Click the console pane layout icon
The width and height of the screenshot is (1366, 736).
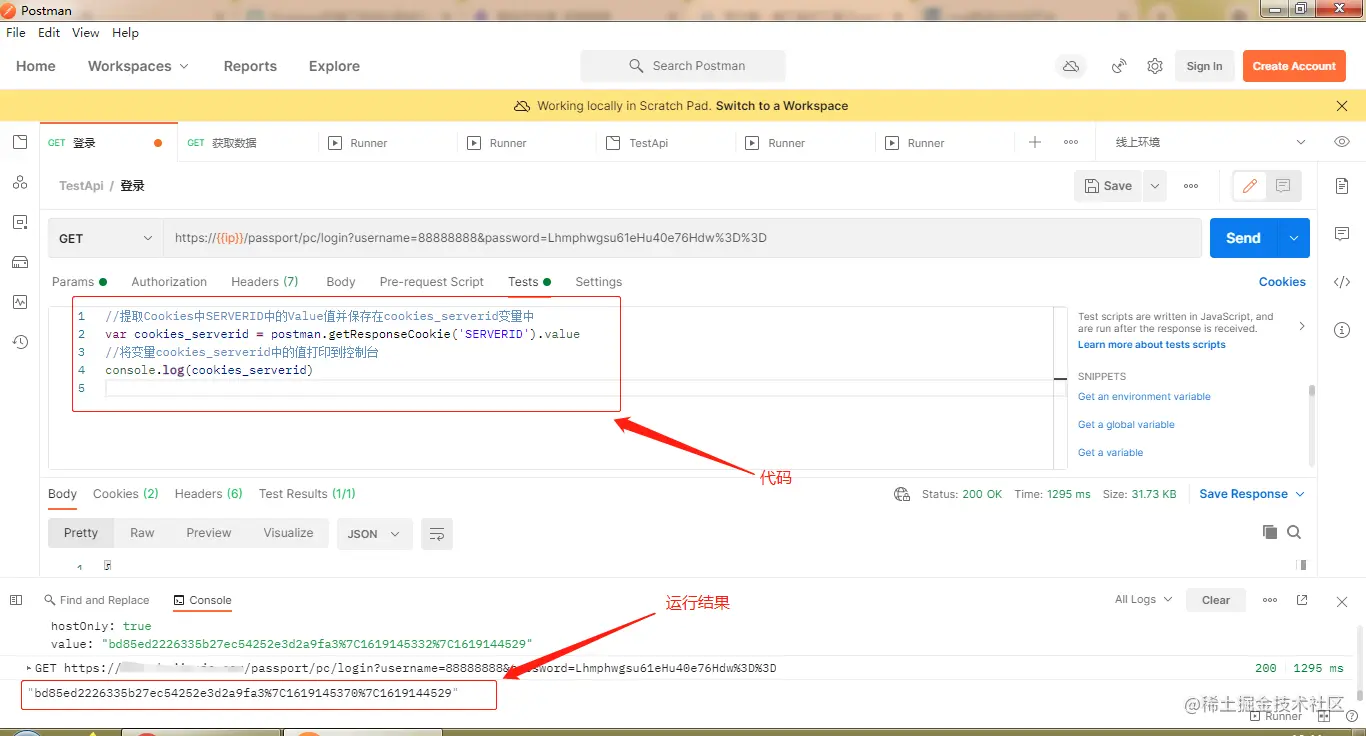pos(16,600)
